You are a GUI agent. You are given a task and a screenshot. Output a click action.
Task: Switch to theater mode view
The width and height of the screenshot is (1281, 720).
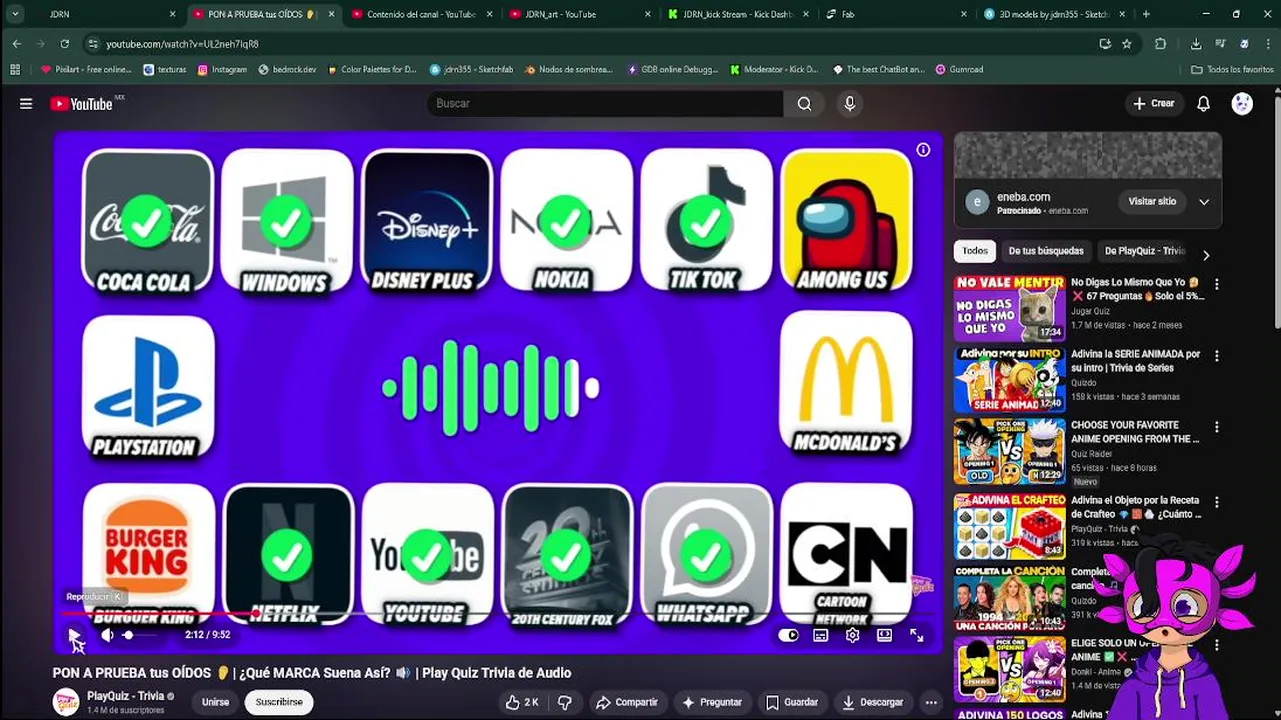[x=884, y=635]
